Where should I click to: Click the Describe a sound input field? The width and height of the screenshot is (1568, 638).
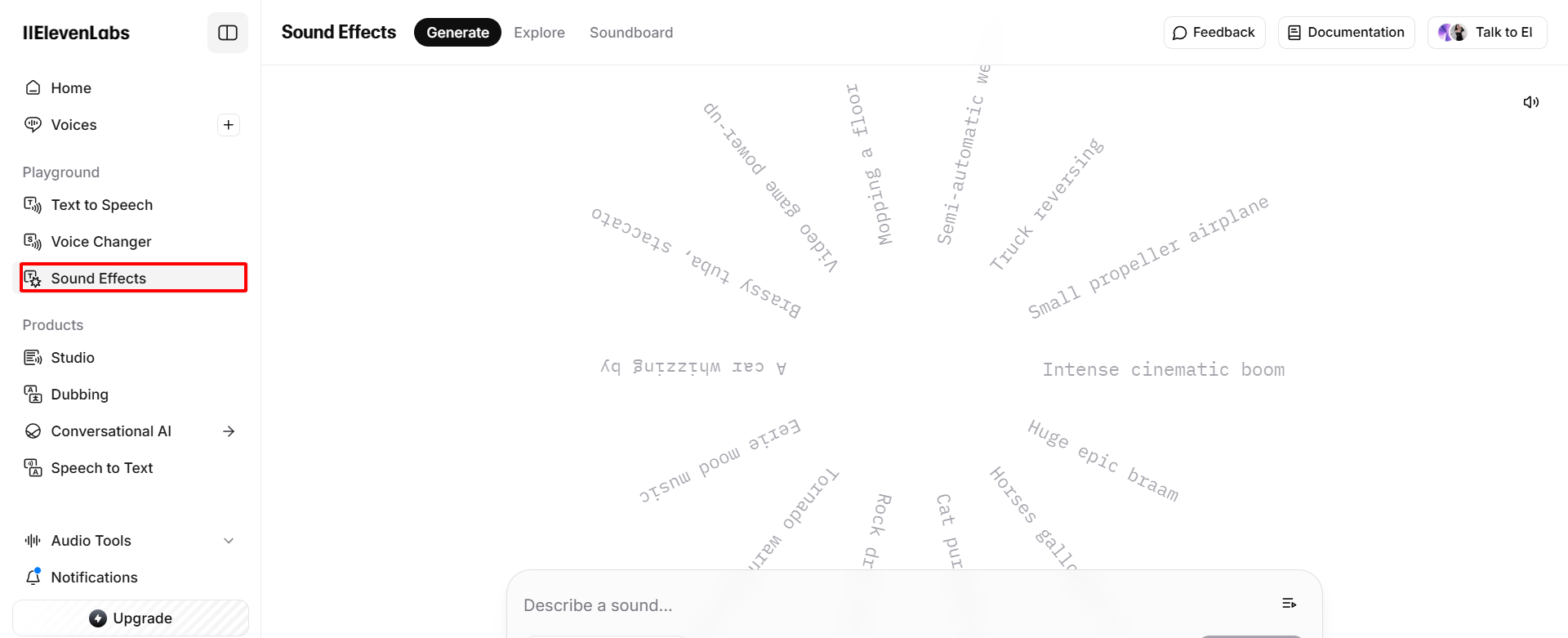817,605
